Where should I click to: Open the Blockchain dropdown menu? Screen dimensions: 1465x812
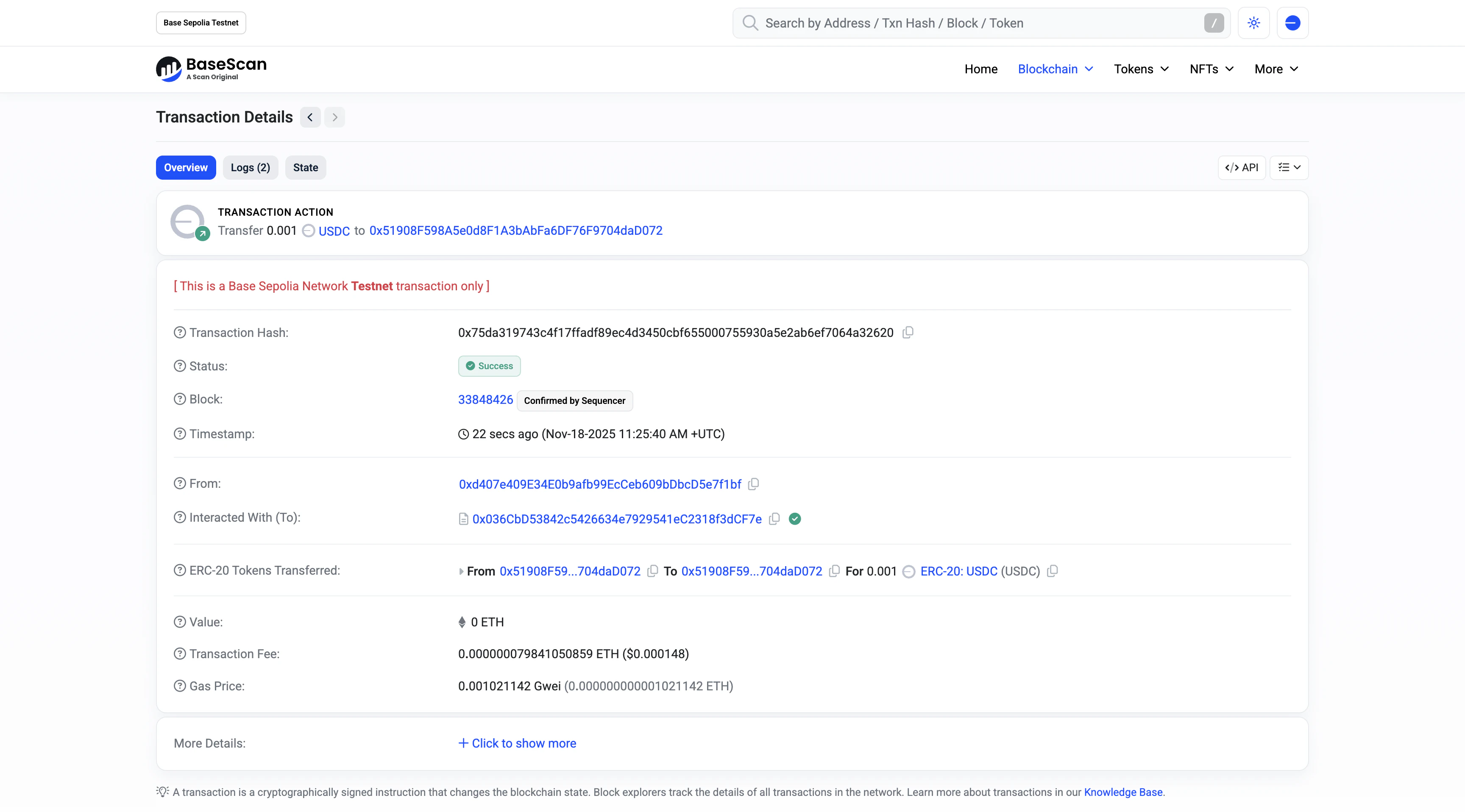point(1056,69)
